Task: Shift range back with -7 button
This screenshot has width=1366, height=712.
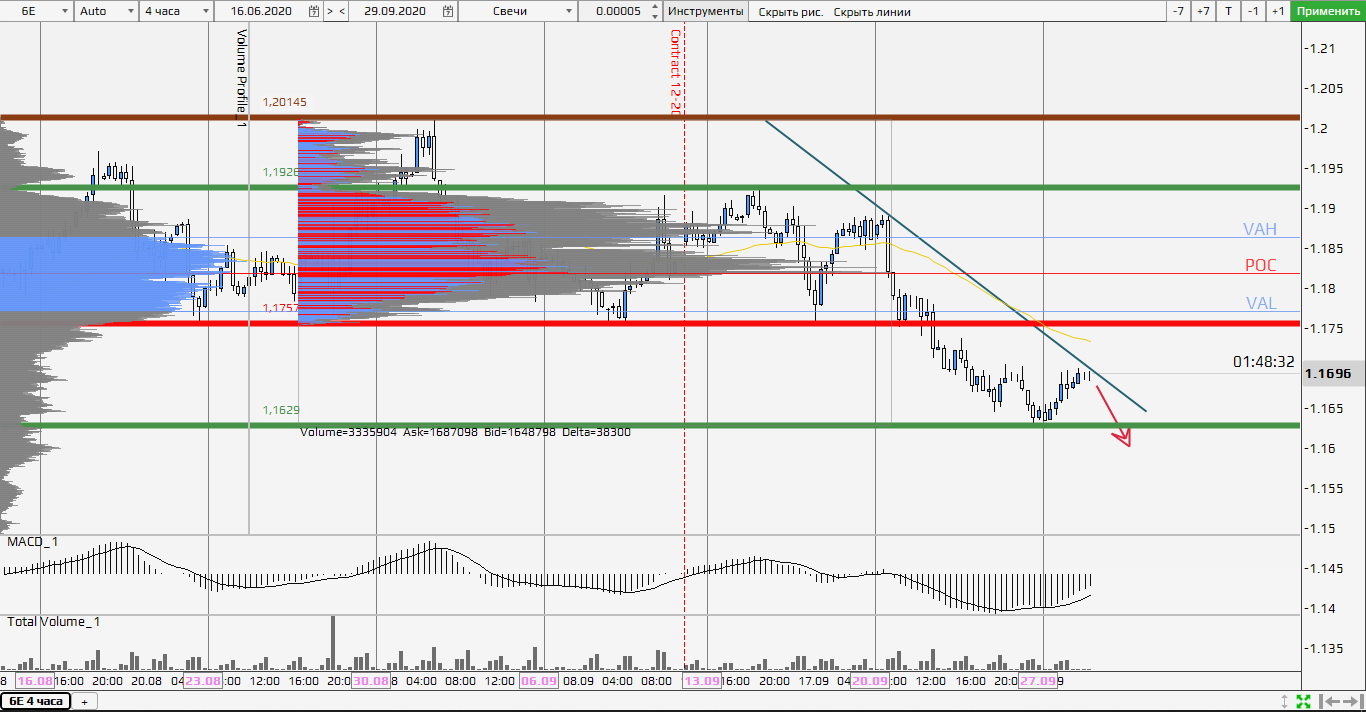Action: pos(1179,11)
